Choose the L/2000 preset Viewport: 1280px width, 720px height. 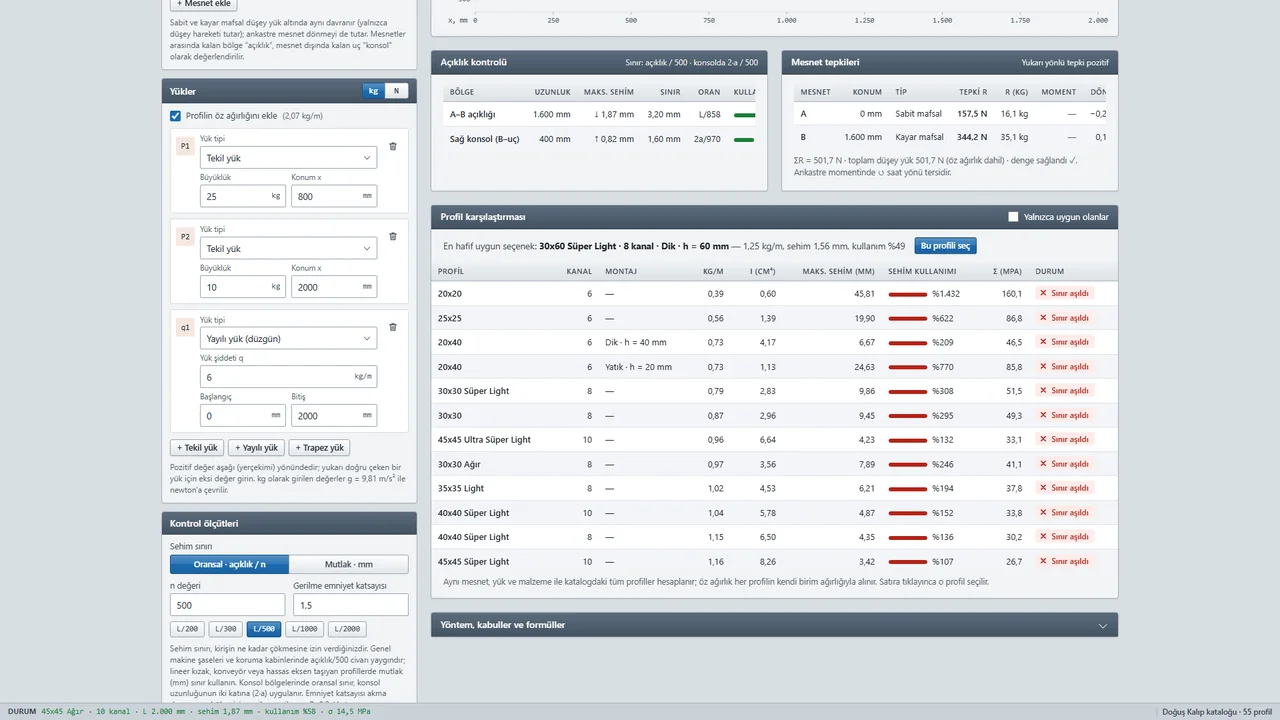347,629
